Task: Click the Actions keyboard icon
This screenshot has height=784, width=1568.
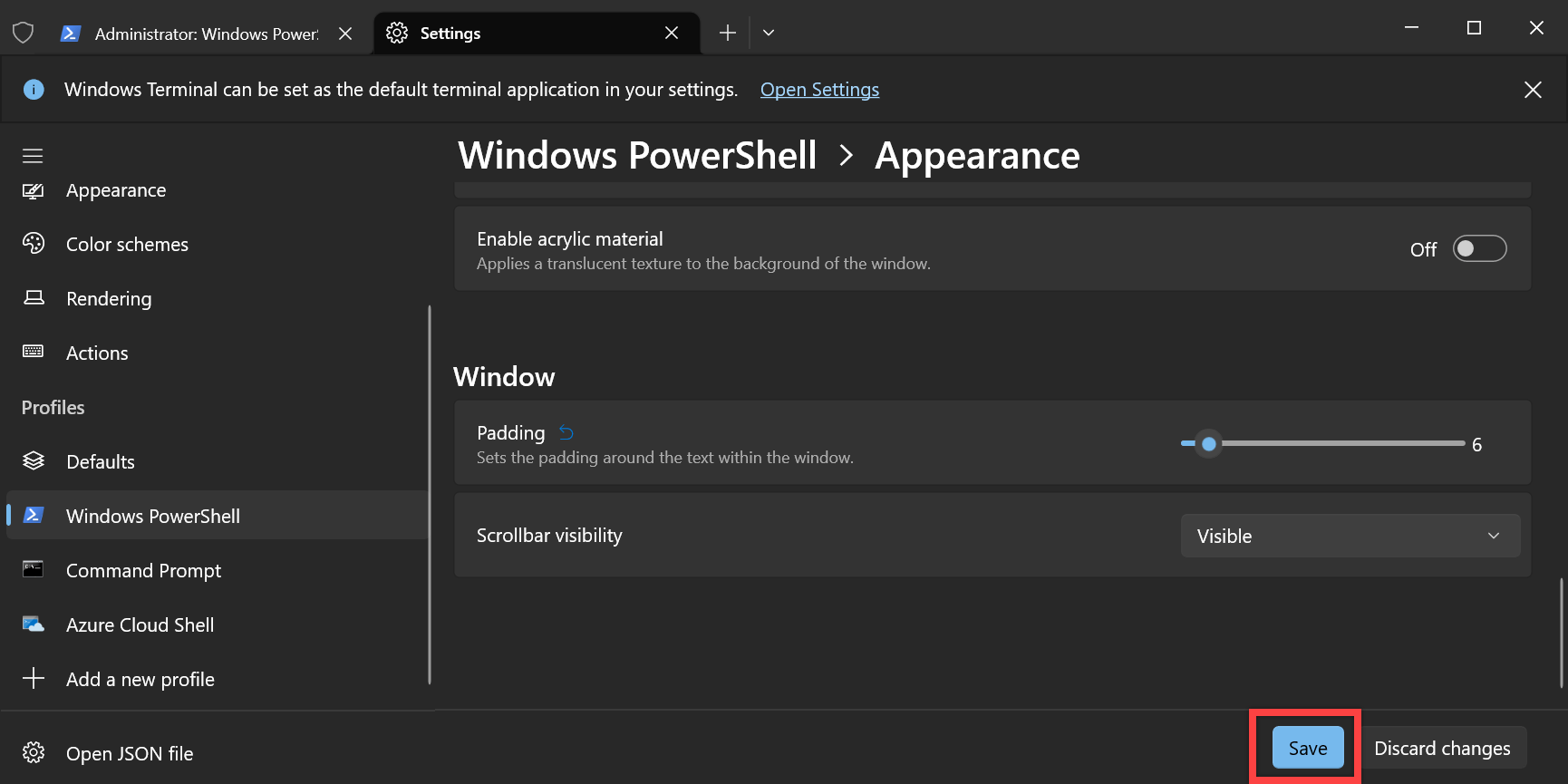Action: [x=34, y=352]
